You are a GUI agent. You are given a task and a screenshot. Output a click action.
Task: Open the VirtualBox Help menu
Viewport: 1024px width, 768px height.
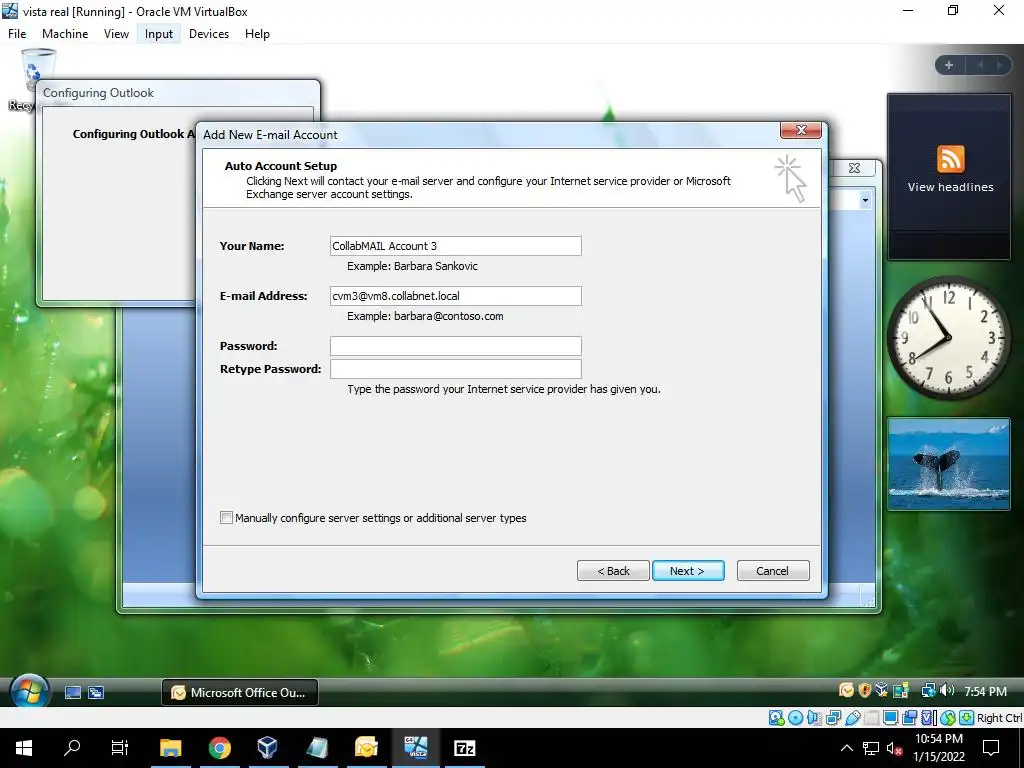[257, 34]
